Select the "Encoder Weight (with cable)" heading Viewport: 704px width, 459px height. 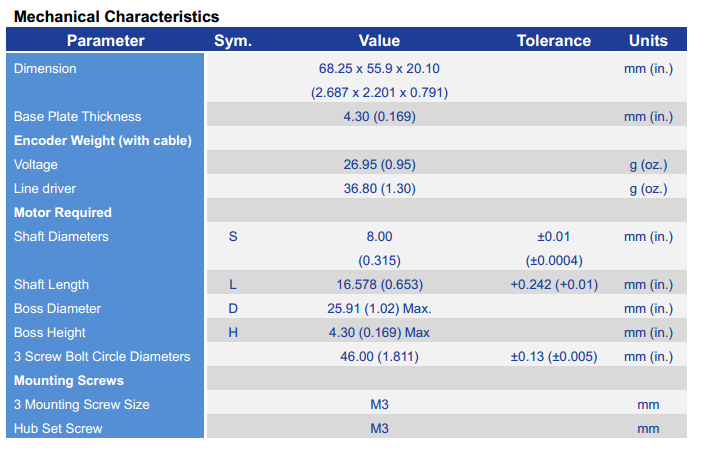pos(103,141)
